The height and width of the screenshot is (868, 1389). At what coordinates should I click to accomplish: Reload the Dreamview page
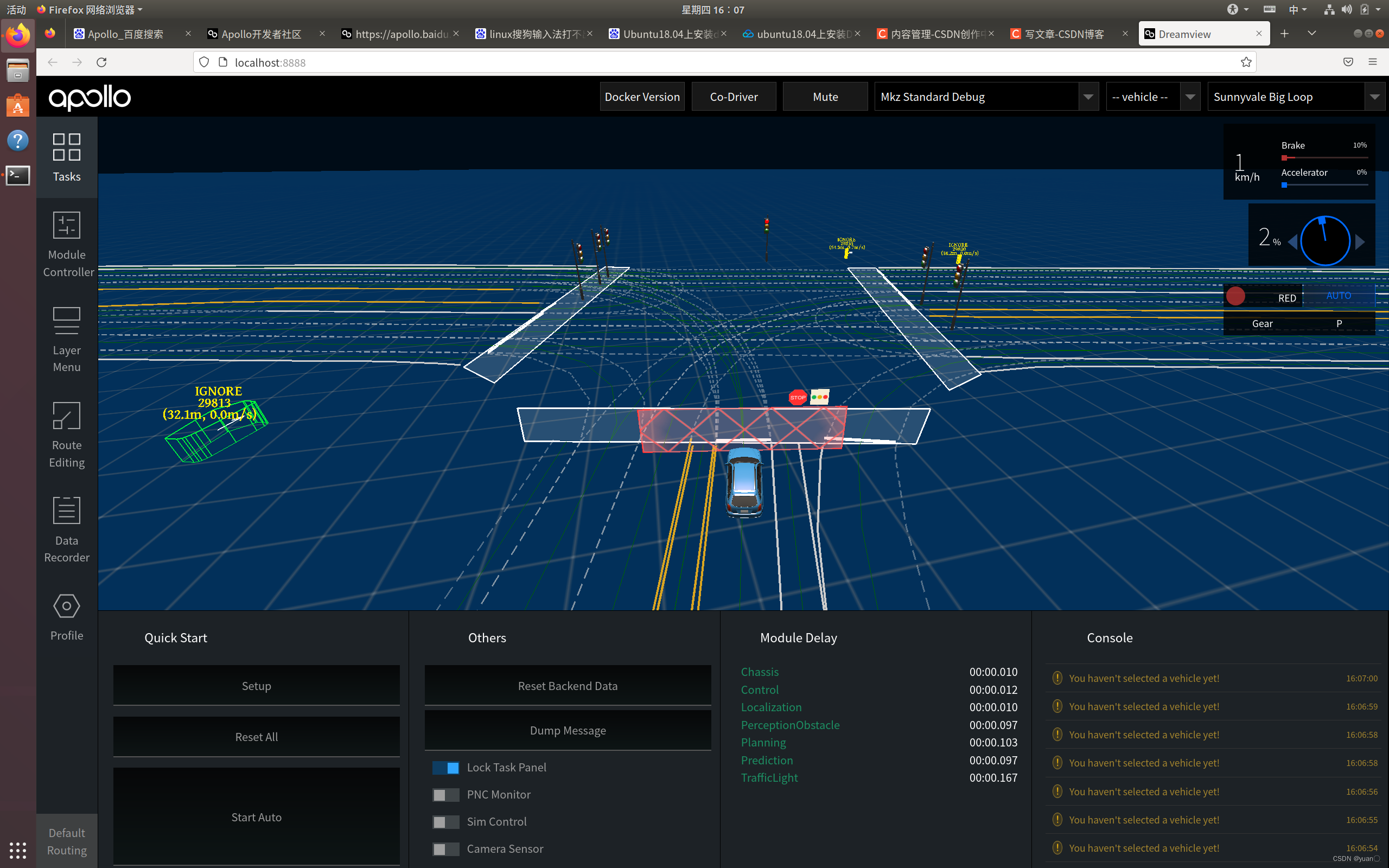[101, 62]
